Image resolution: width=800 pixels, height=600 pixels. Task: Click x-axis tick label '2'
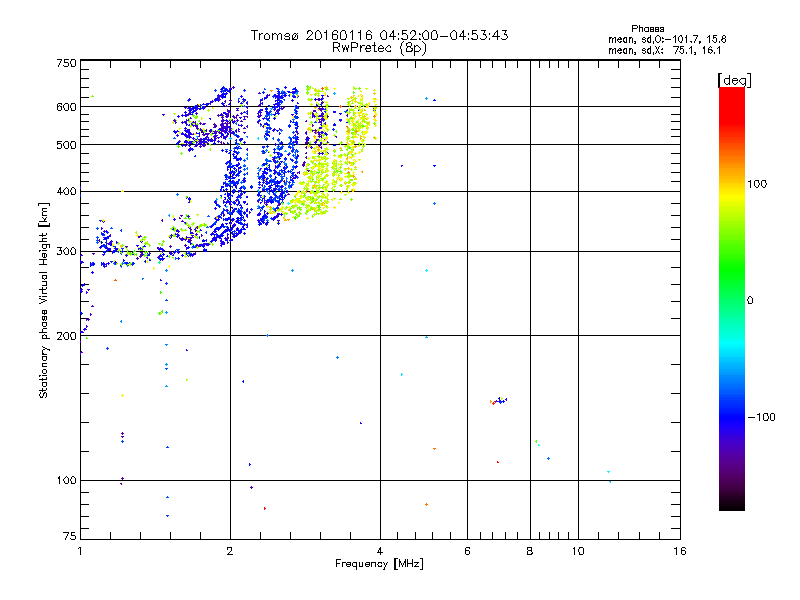(230, 551)
